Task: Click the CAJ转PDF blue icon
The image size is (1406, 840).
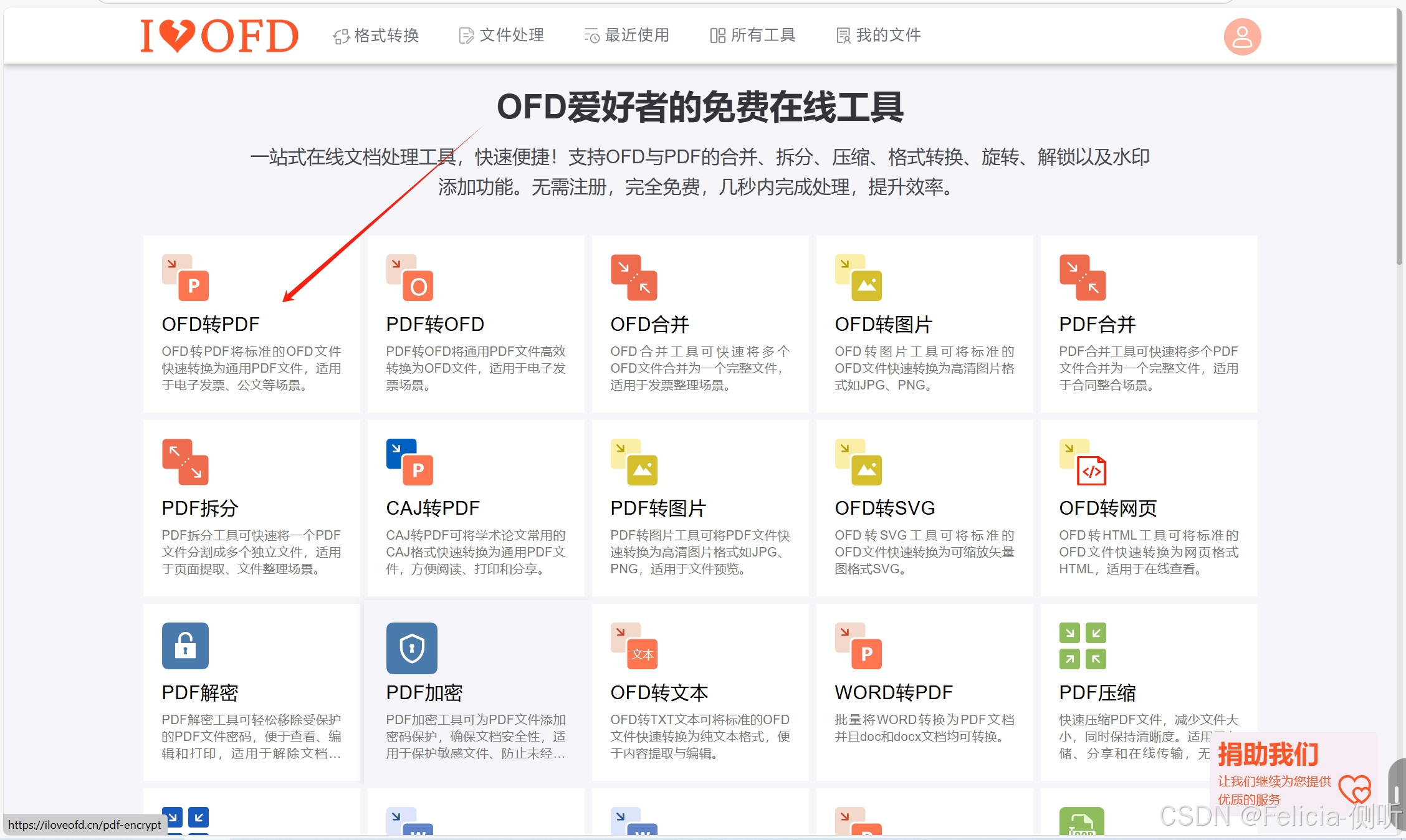Action: pos(410,462)
